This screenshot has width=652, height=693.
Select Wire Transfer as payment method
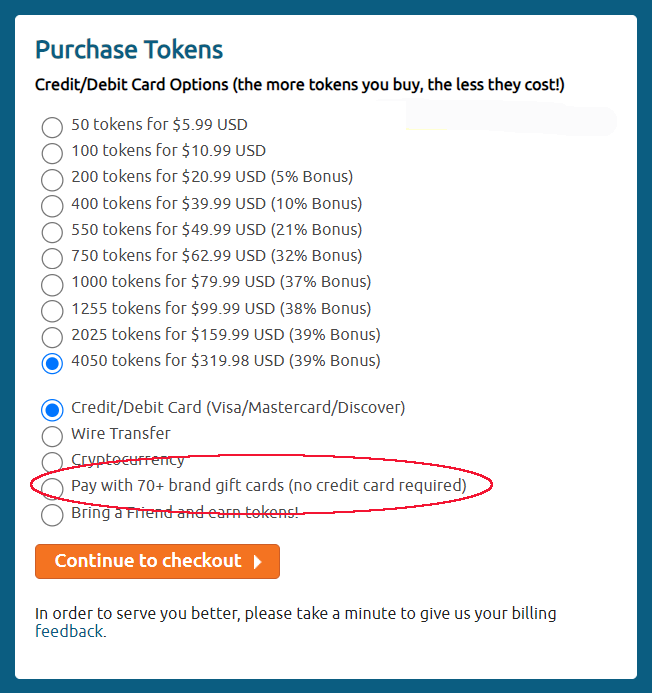click(52, 435)
